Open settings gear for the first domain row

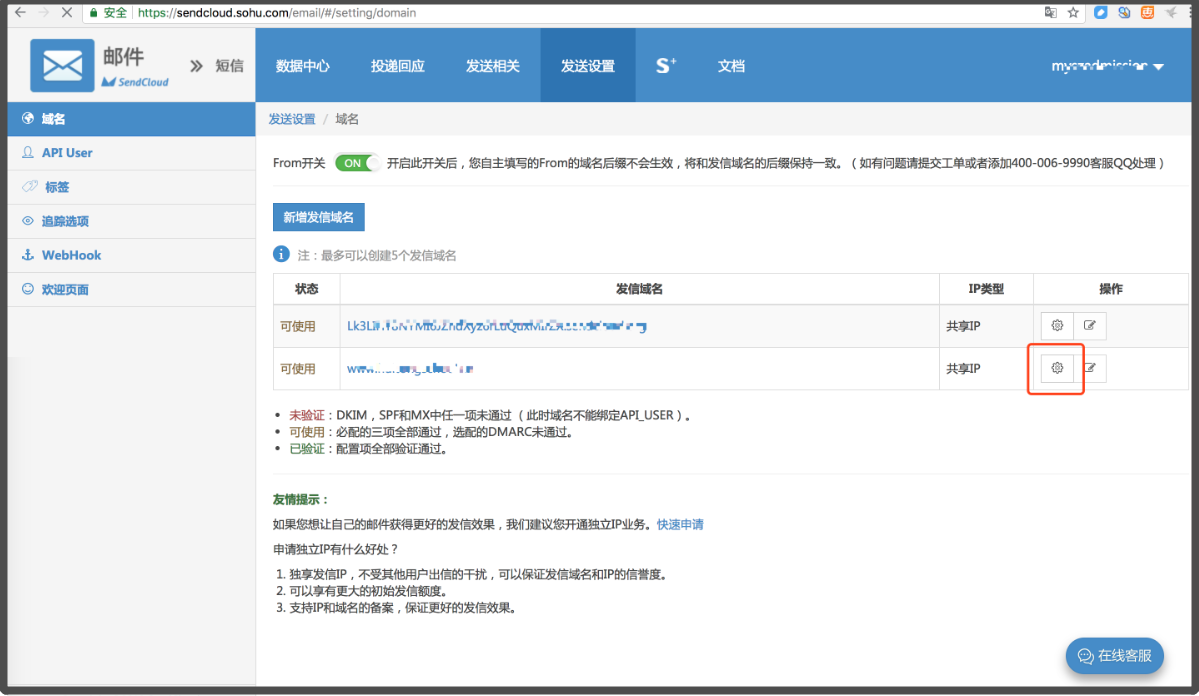tap(1057, 326)
